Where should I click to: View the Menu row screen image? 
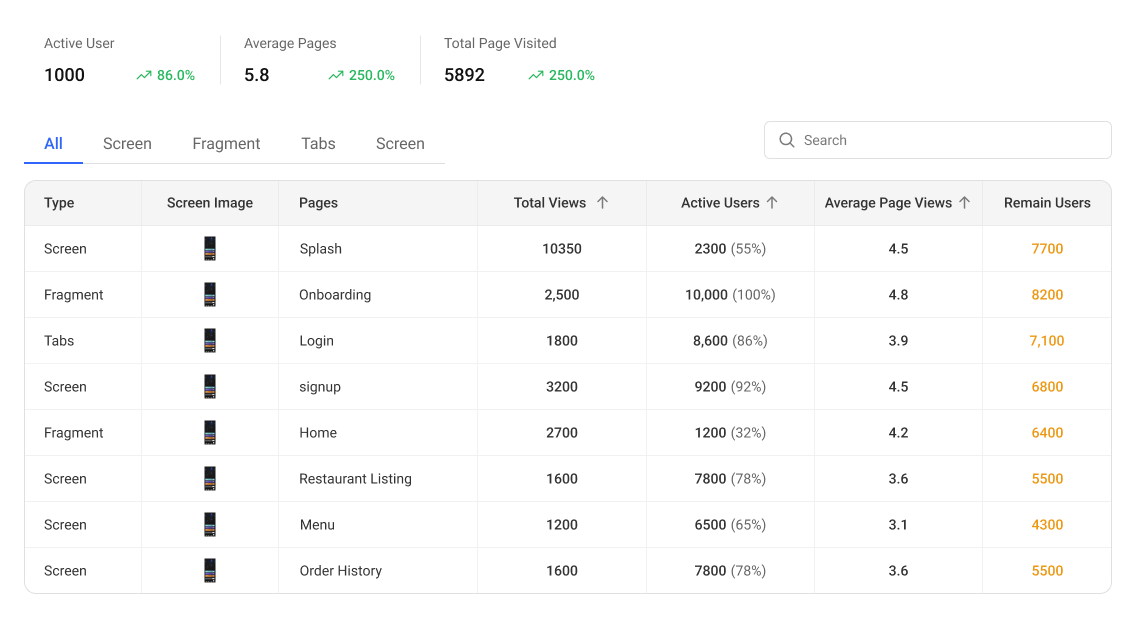(x=210, y=525)
